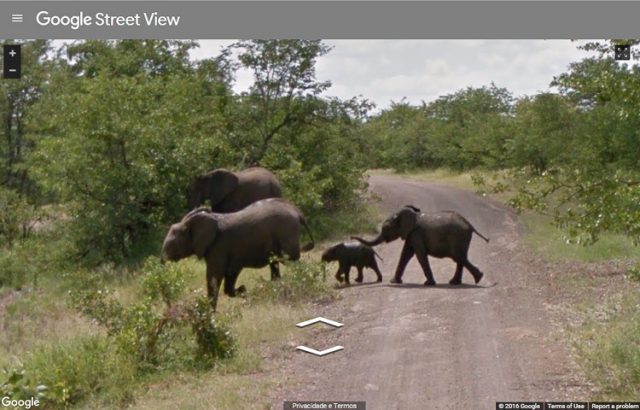Zoom out with the minus button
This screenshot has width=640, height=410.
point(12,70)
